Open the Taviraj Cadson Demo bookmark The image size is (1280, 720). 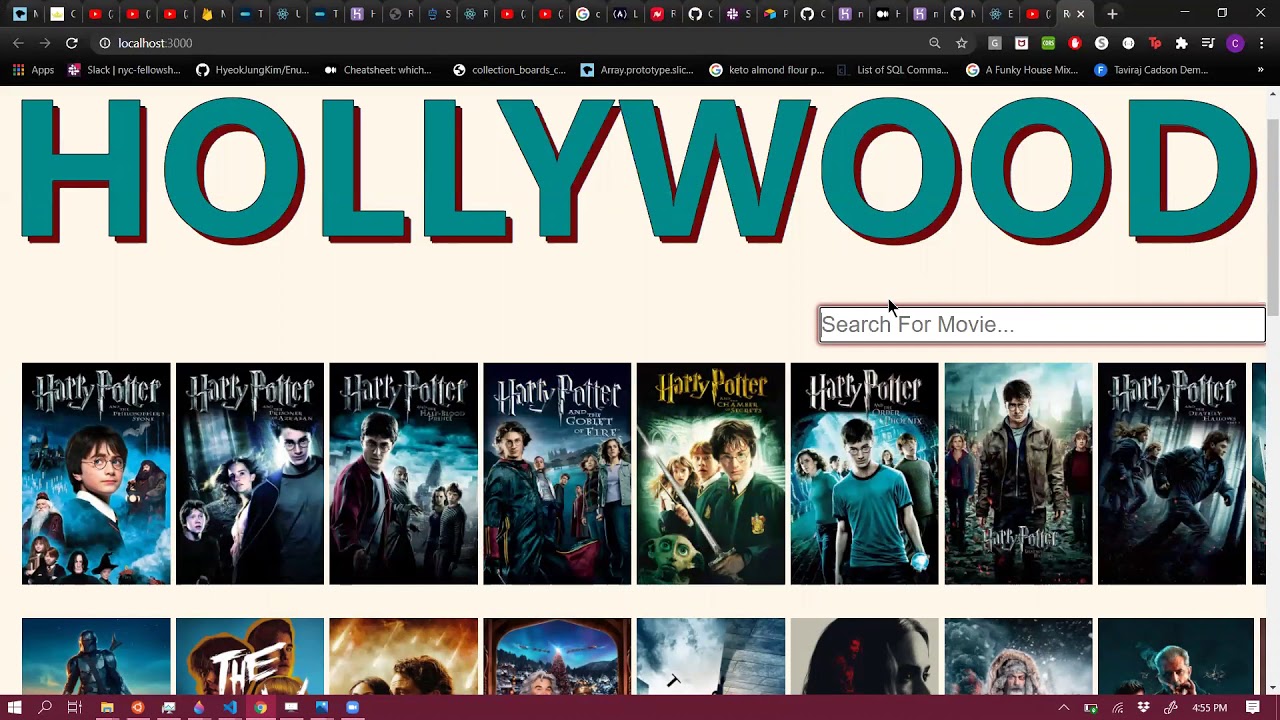click(1151, 70)
